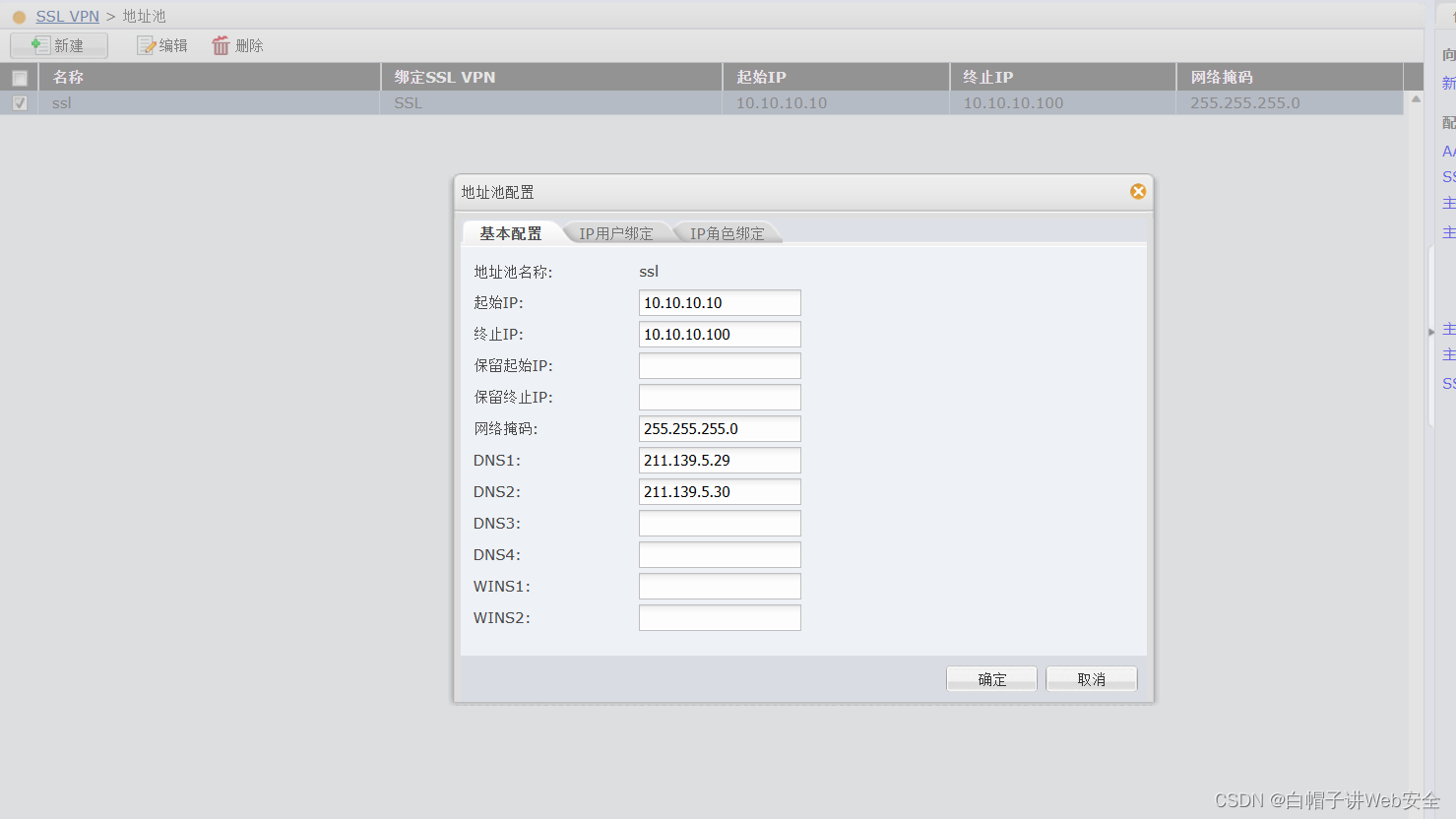
Task: Sort by the 终止IP column header
Action: click(1062, 77)
